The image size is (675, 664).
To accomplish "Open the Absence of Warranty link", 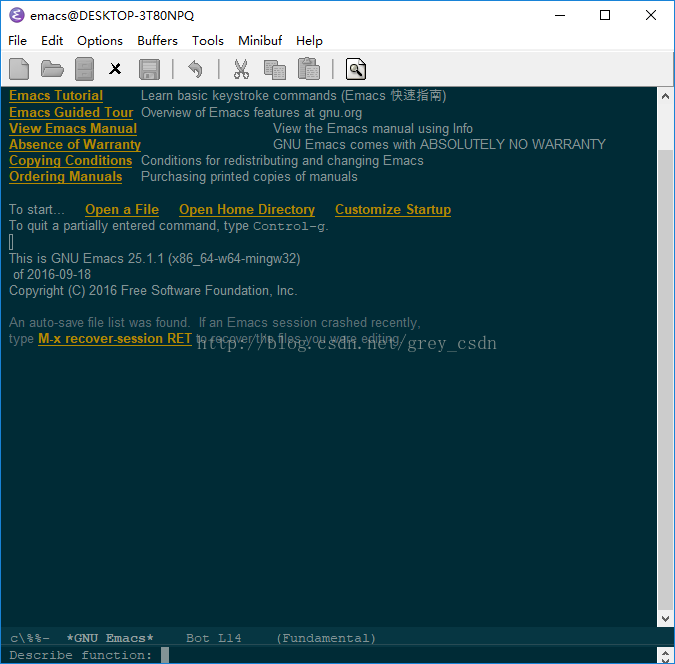I will [x=75, y=144].
